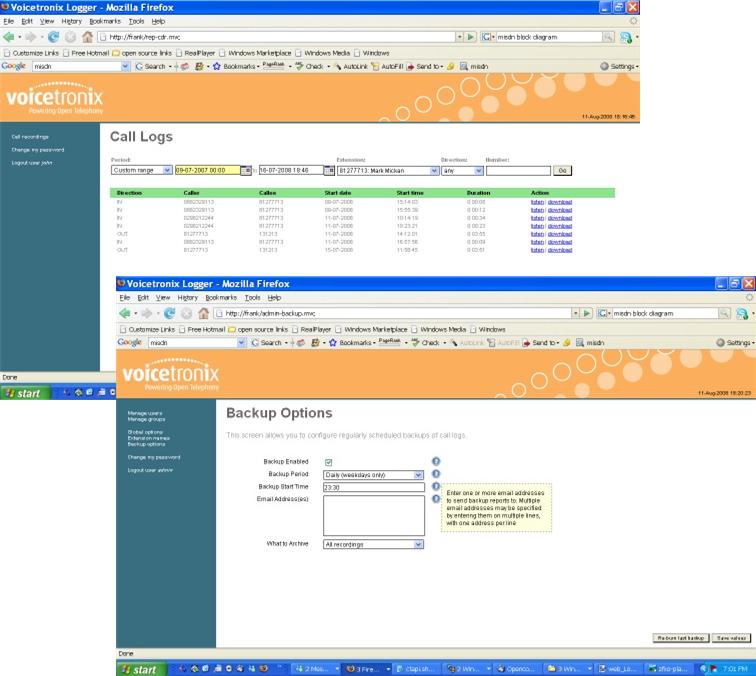Toggle the Backup Enabled checkbox

328,462
